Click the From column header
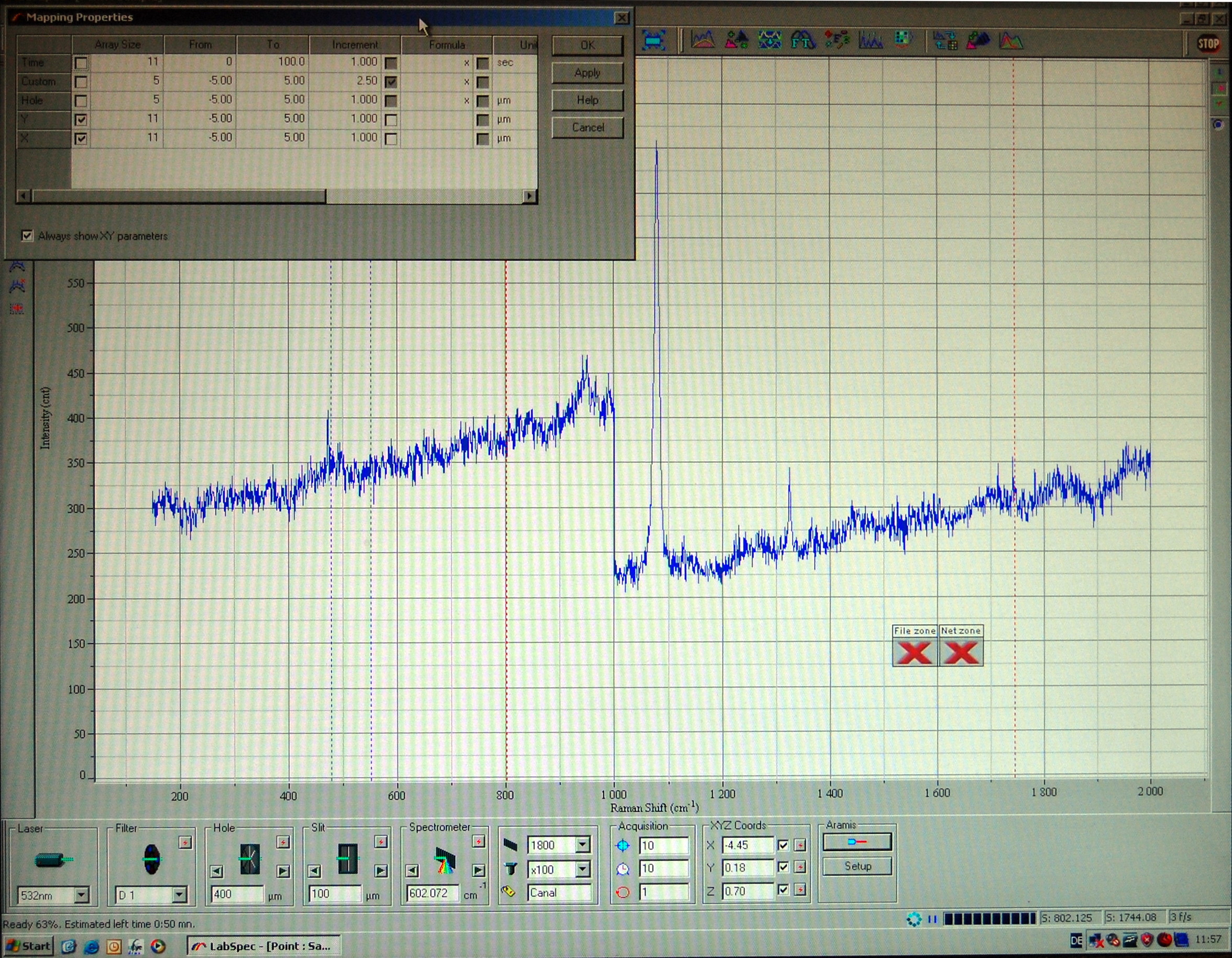The image size is (1232, 958). [x=200, y=44]
